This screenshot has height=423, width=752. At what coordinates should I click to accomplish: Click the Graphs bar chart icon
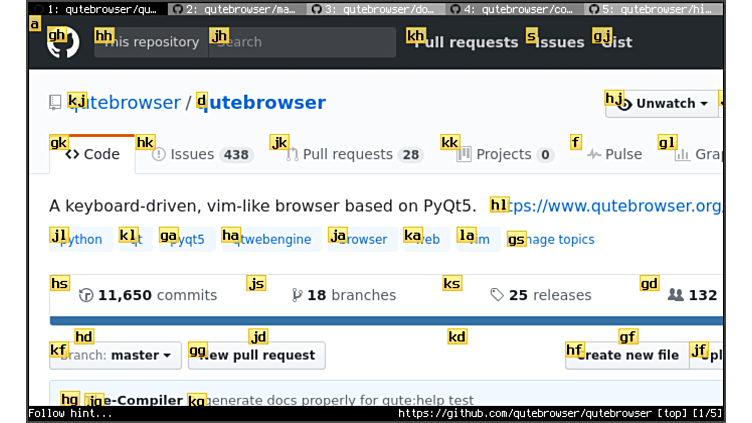682,155
